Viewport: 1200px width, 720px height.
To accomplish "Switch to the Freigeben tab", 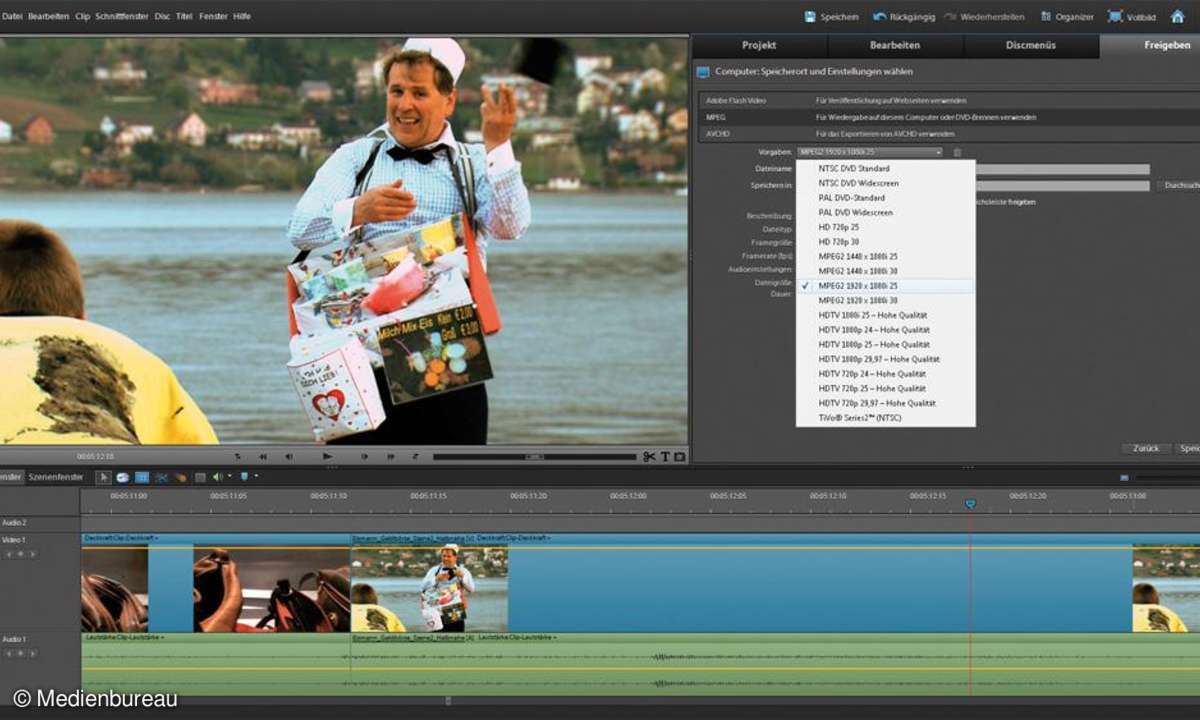I will 1150,46.
